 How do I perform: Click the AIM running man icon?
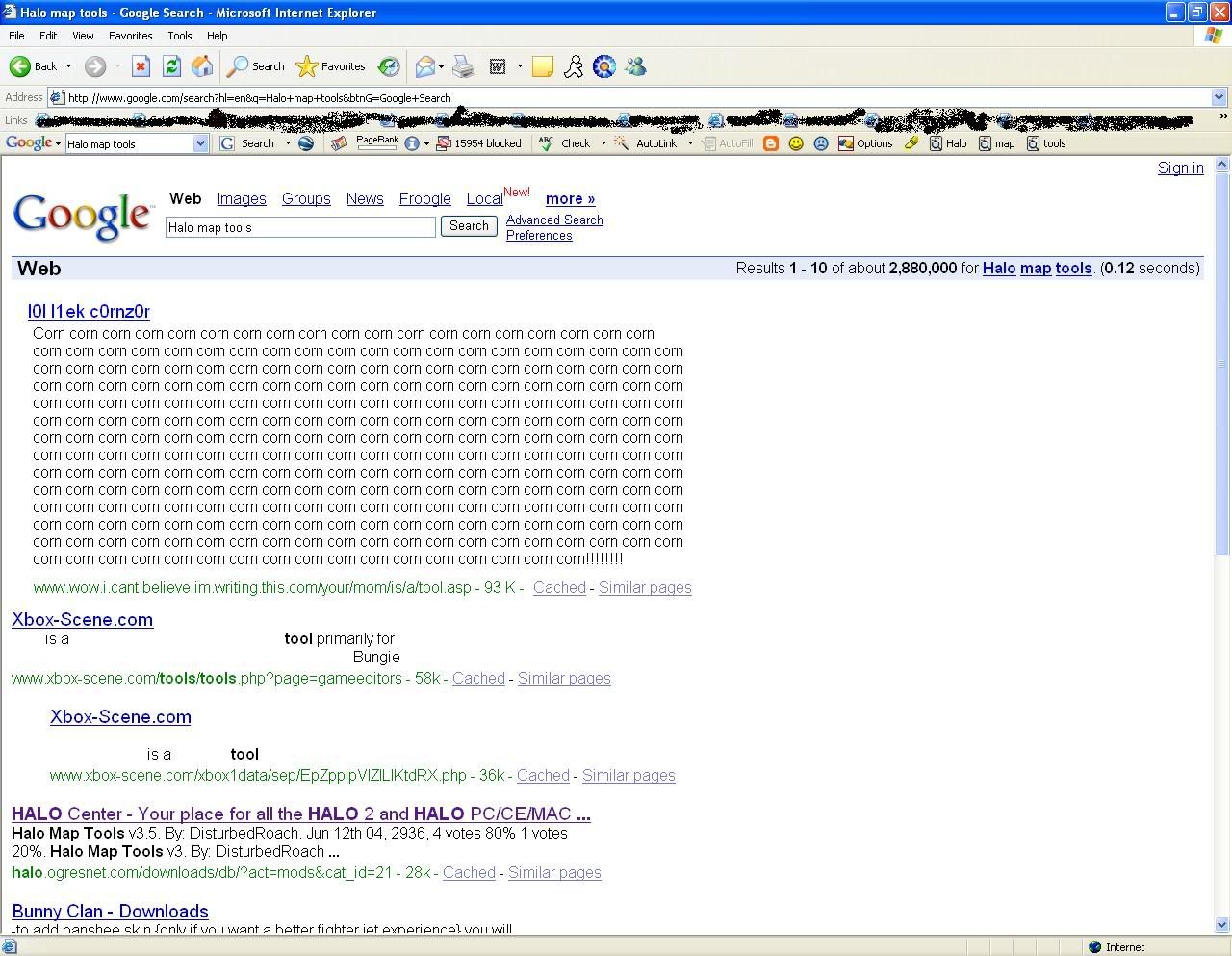pos(574,66)
